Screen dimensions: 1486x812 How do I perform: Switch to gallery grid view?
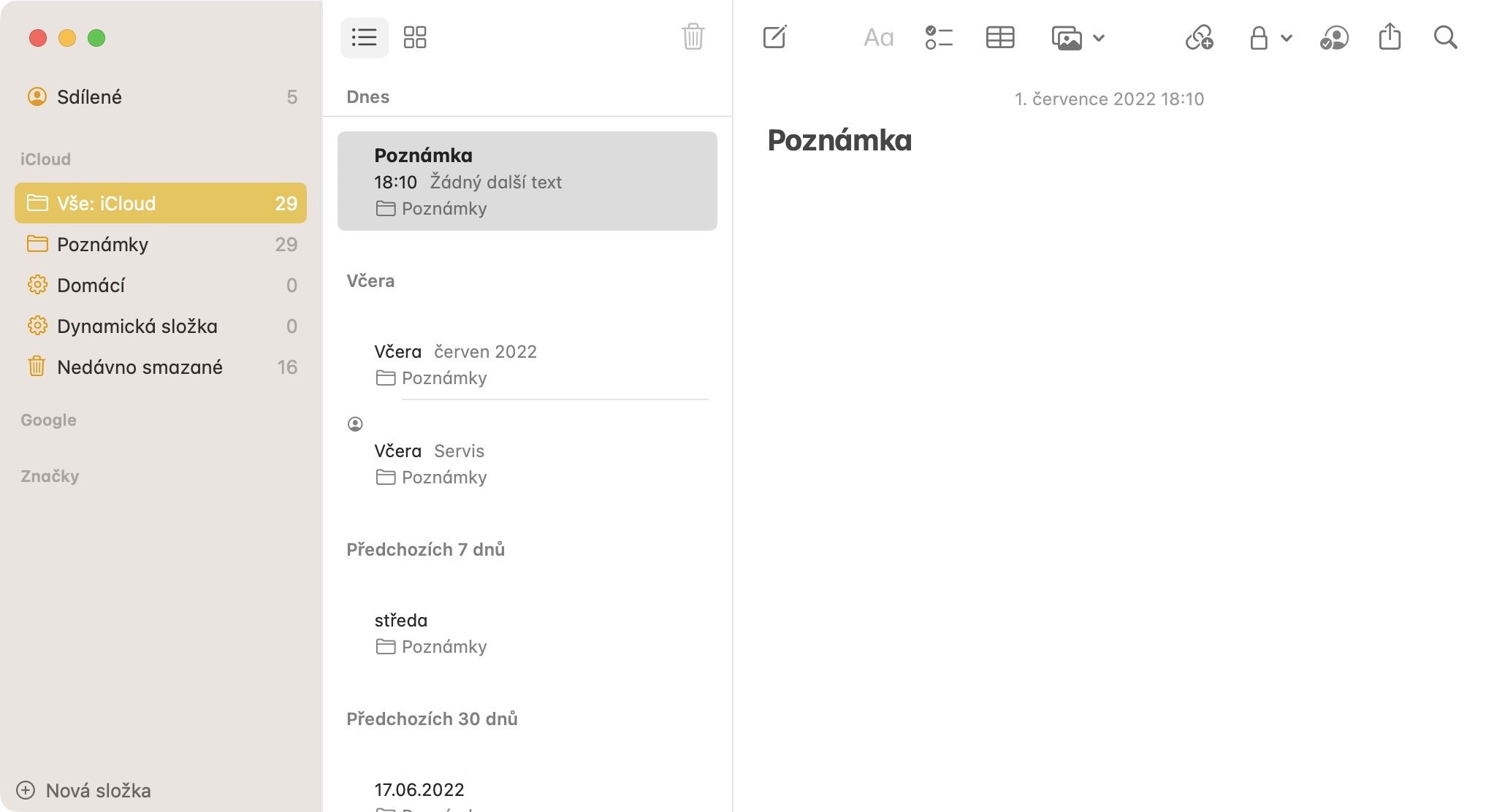coord(415,37)
